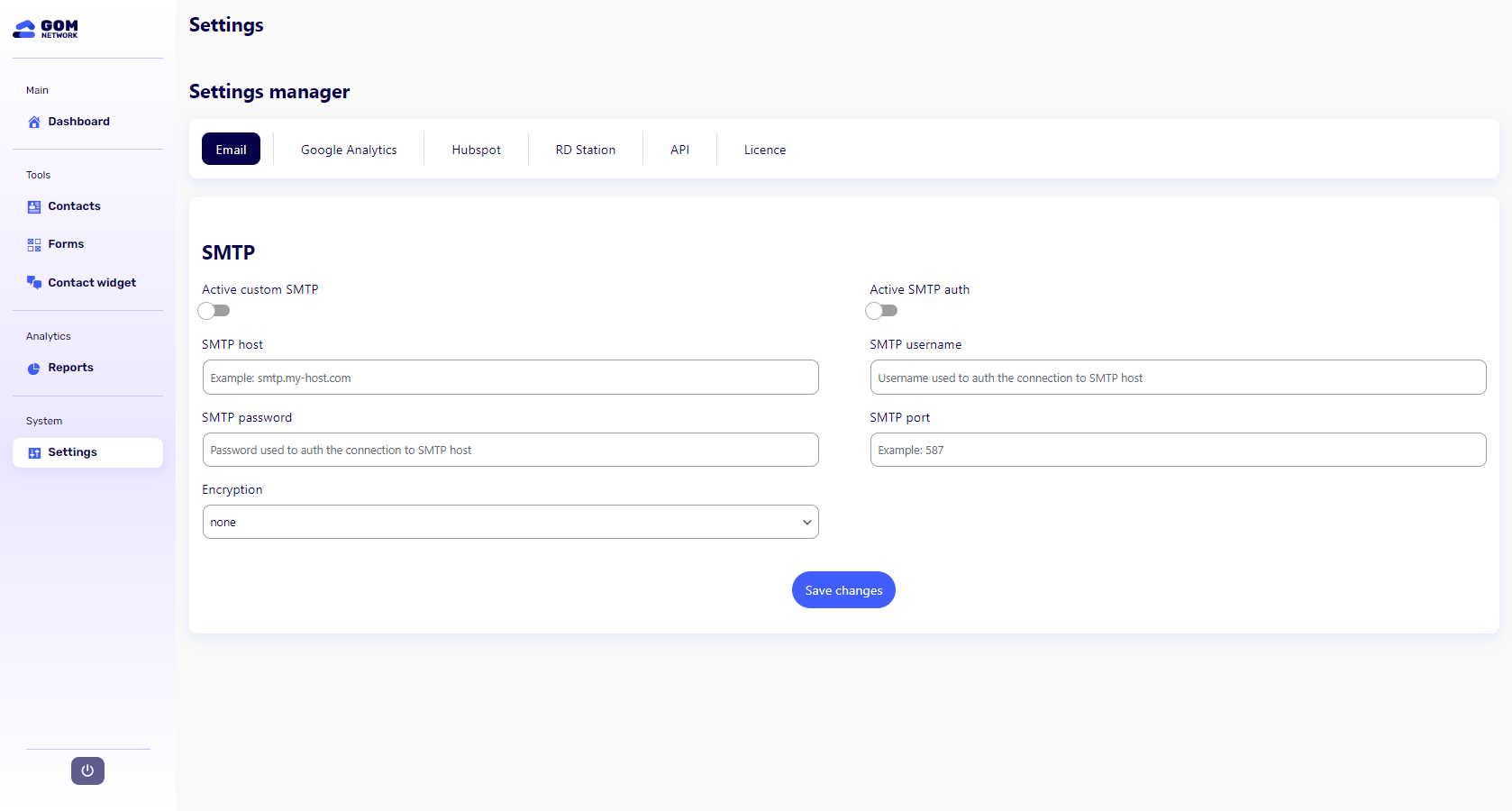Screen dimensions: 1512x811
Task: Open the Hubspot tab
Action: click(477, 150)
